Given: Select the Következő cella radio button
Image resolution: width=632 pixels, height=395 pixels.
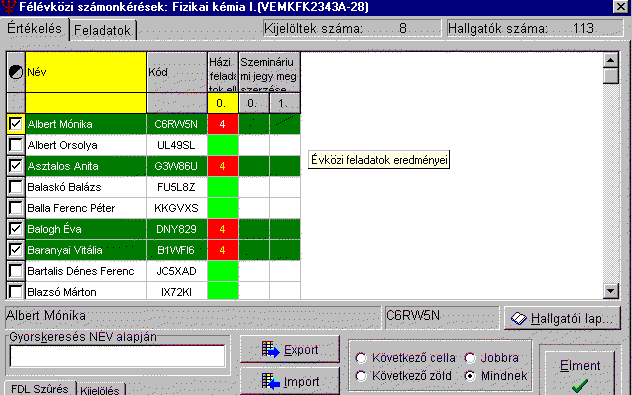Looking at the screenshot, I should pyautogui.click(x=361, y=358).
